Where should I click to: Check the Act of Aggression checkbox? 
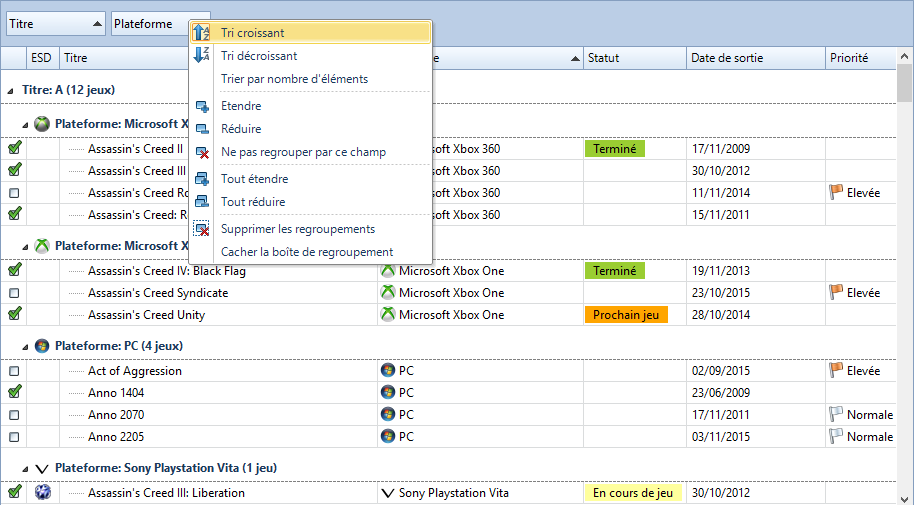[x=14, y=371]
